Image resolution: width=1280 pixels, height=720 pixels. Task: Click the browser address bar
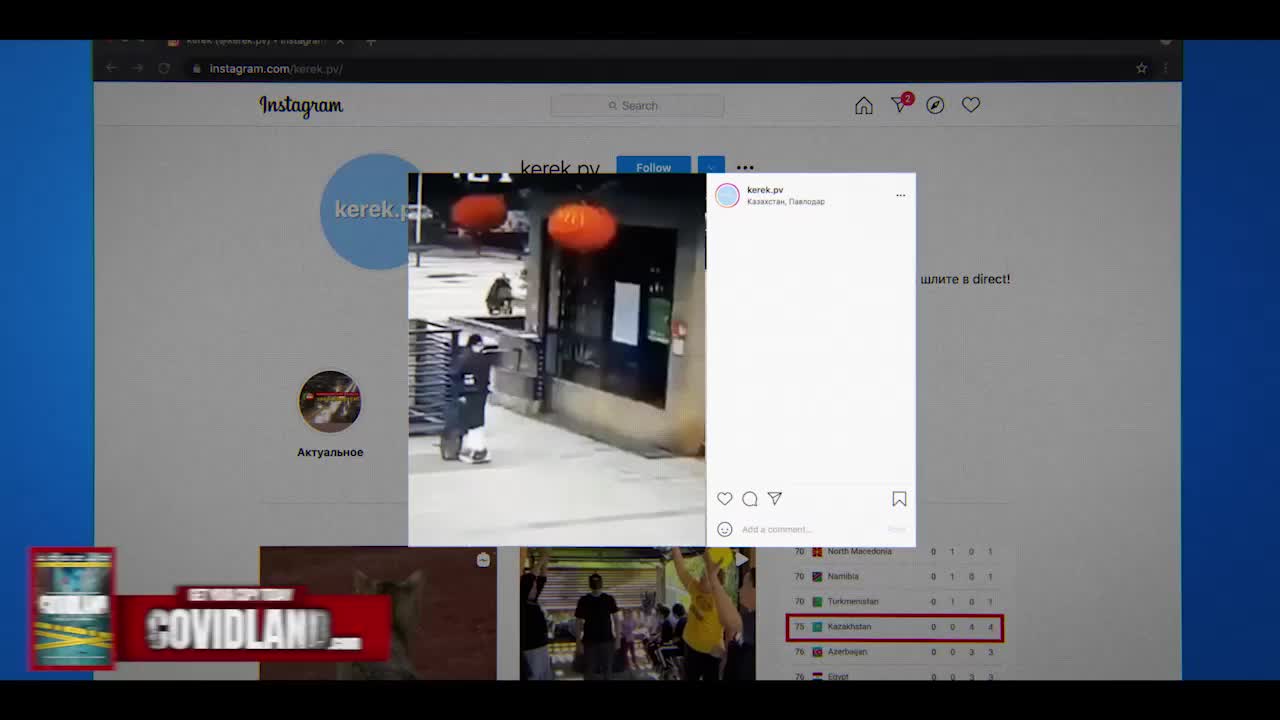660,68
